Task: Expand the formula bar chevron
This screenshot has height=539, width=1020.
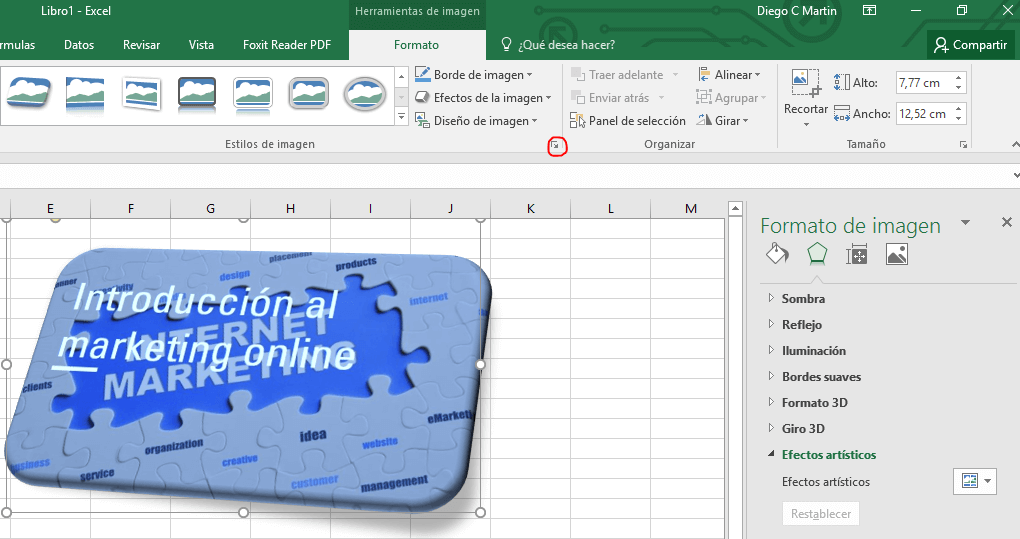Action: tap(1015, 176)
